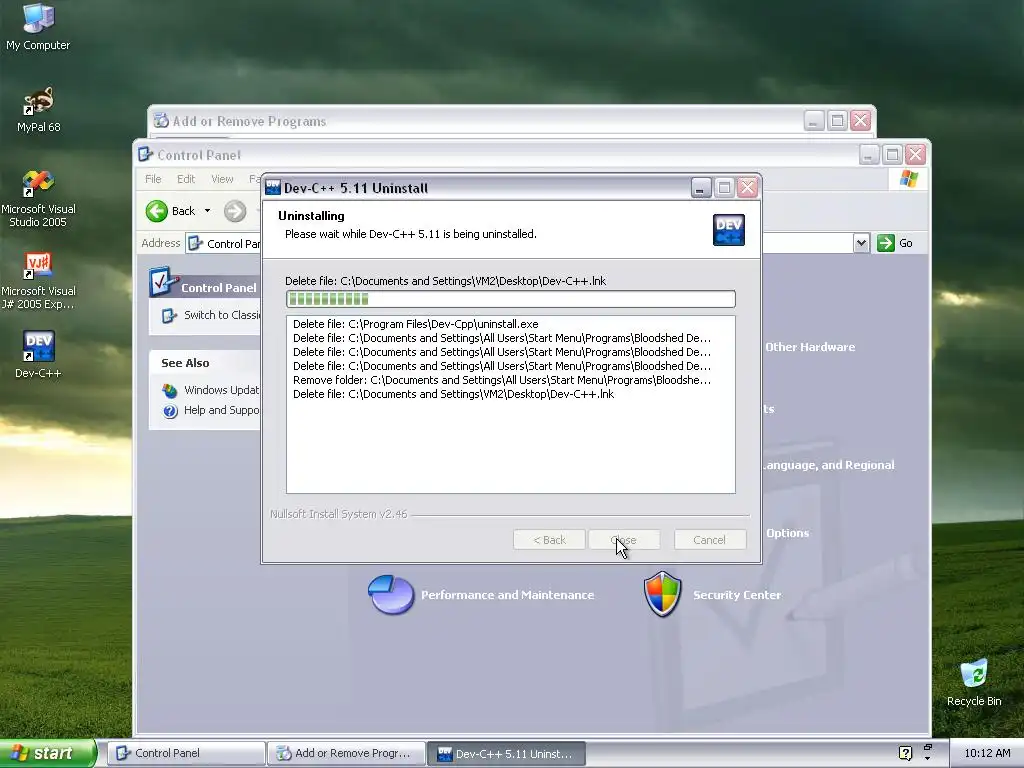Open the View menu in Control Panel

pos(222,179)
